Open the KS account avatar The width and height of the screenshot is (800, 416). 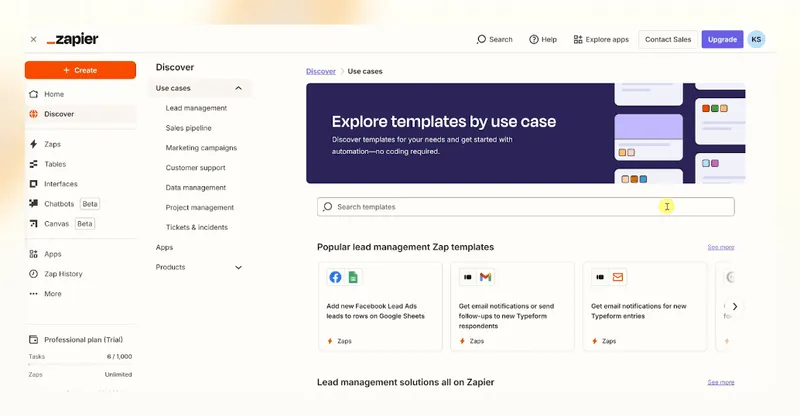(756, 39)
